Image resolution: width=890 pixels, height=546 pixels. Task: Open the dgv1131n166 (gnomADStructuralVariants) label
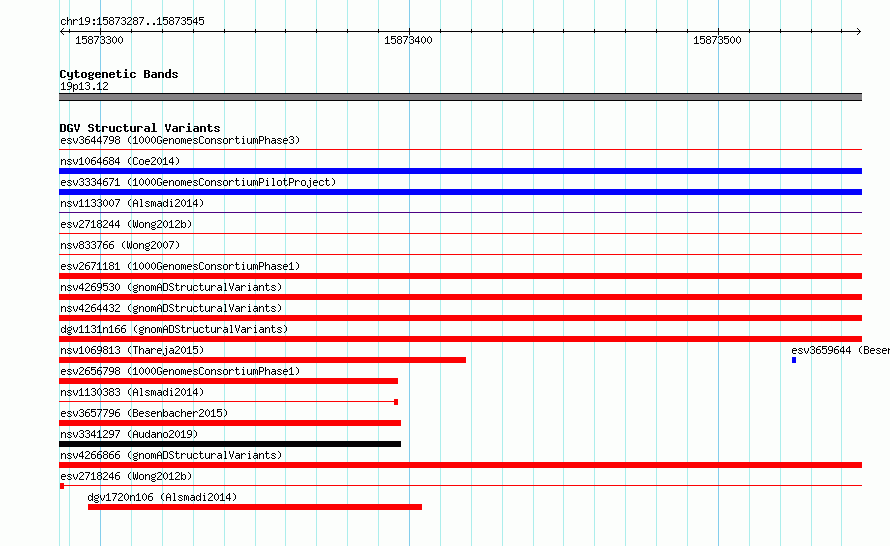pyautogui.click(x=174, y=329)
